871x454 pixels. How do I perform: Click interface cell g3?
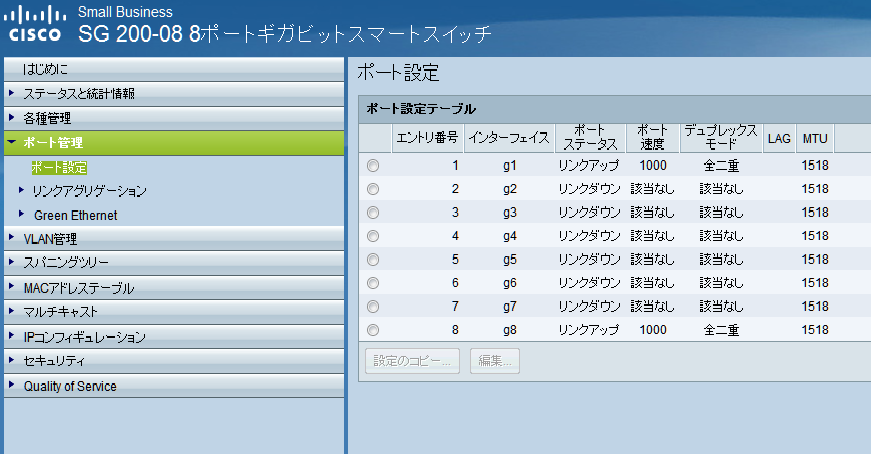(509, 212)
